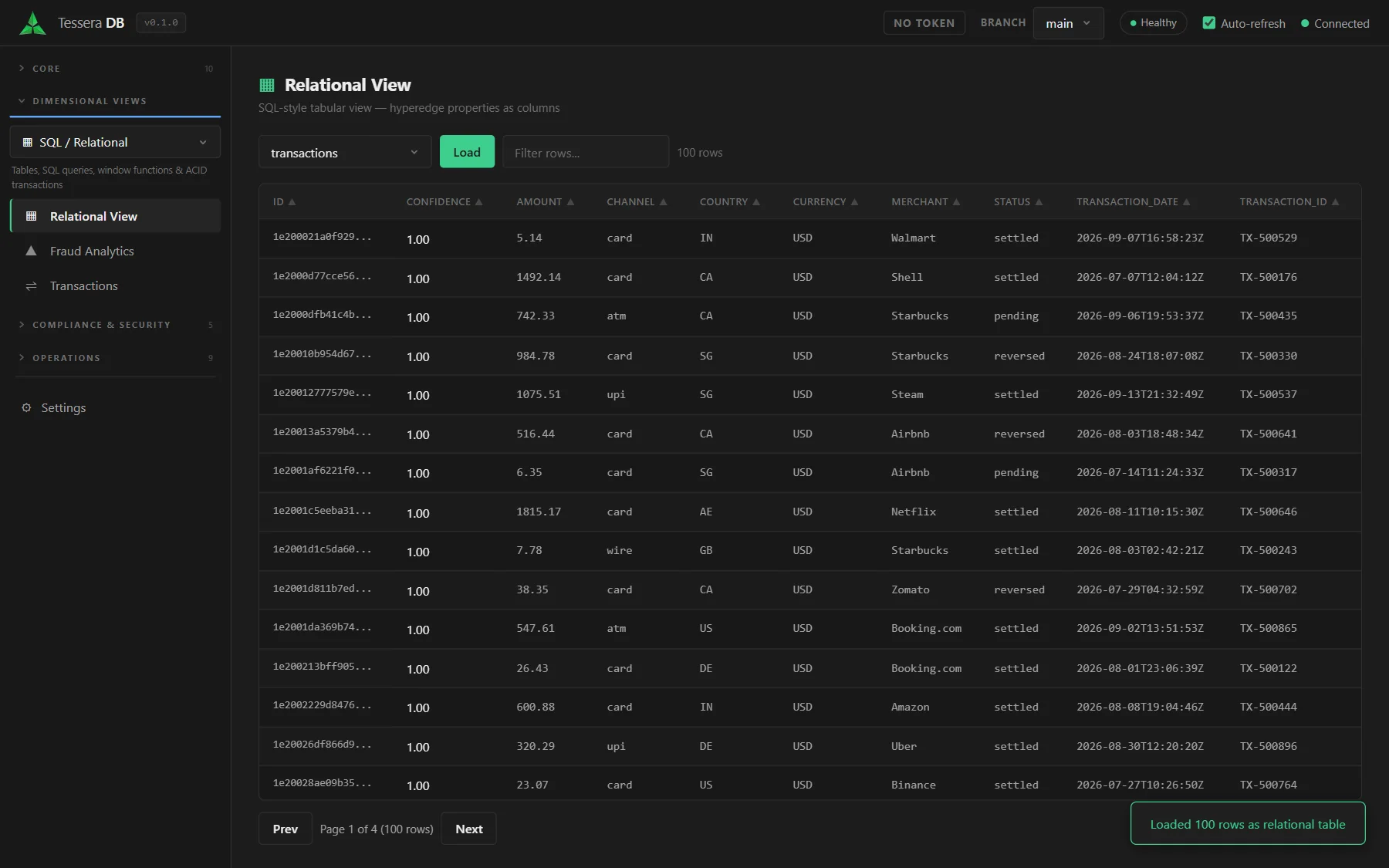Expand the CORE sidebar section
Screen dimensions: 1389x868
point(116,69)
